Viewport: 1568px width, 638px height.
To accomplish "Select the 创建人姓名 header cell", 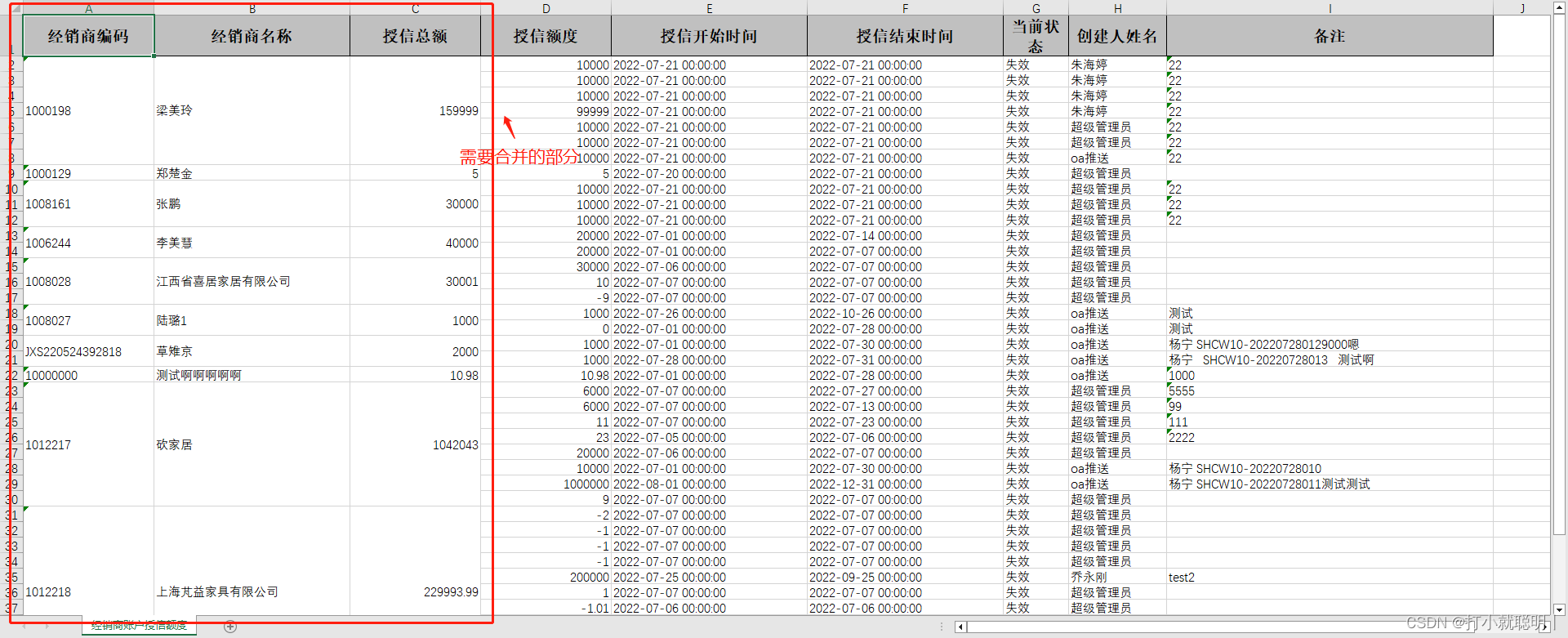I will [x=1117, y=36].
